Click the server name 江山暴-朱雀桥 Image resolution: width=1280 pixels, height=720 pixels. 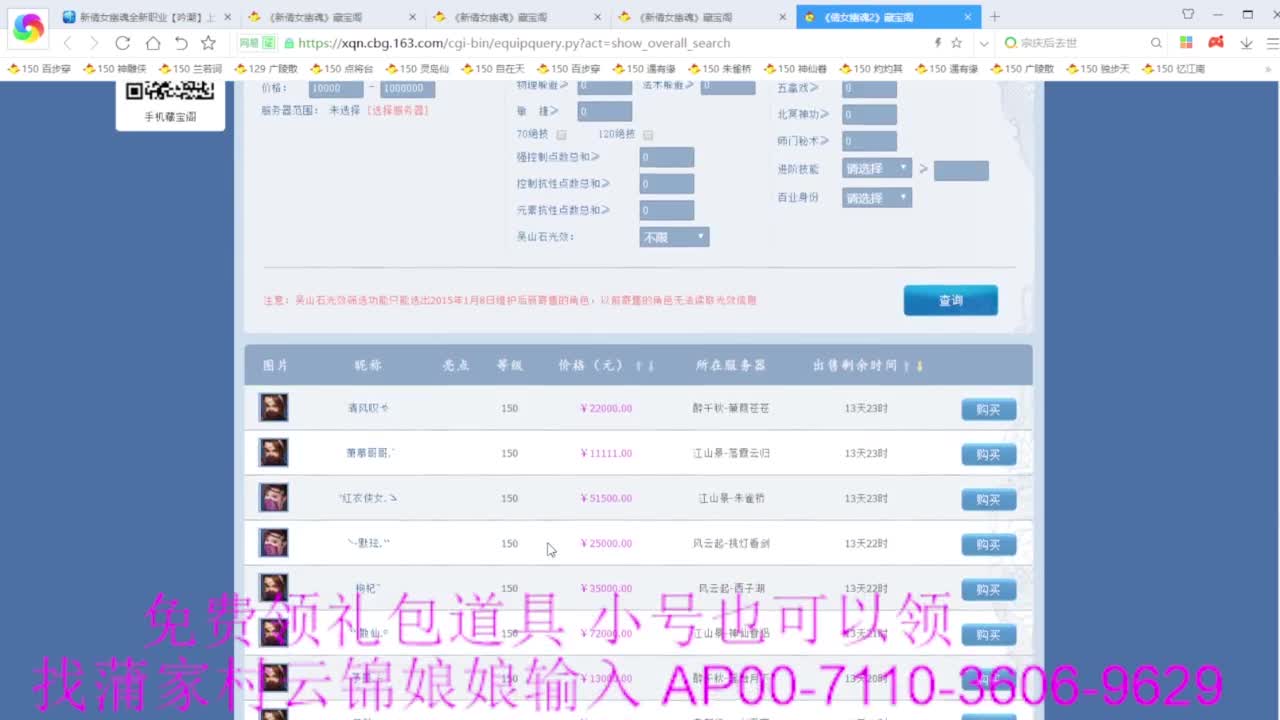click(731, 498)
